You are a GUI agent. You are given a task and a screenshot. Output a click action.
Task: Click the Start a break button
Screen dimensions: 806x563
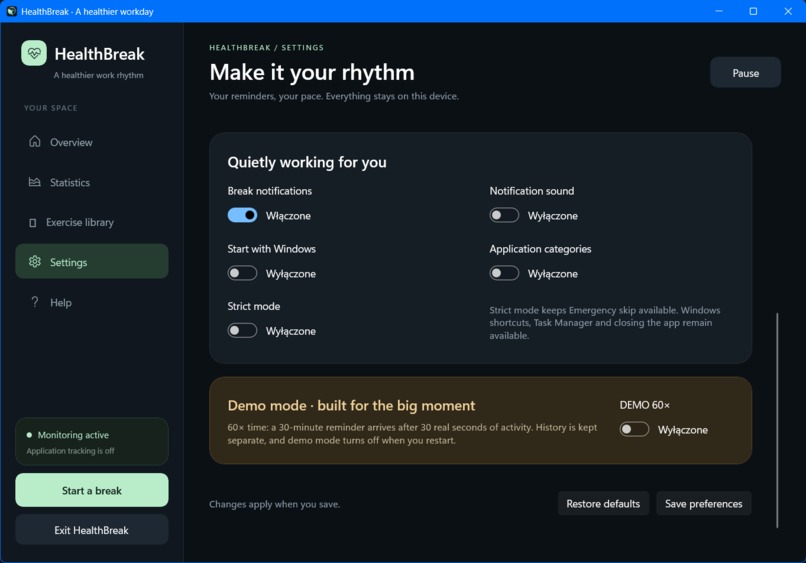pos(92,490)
